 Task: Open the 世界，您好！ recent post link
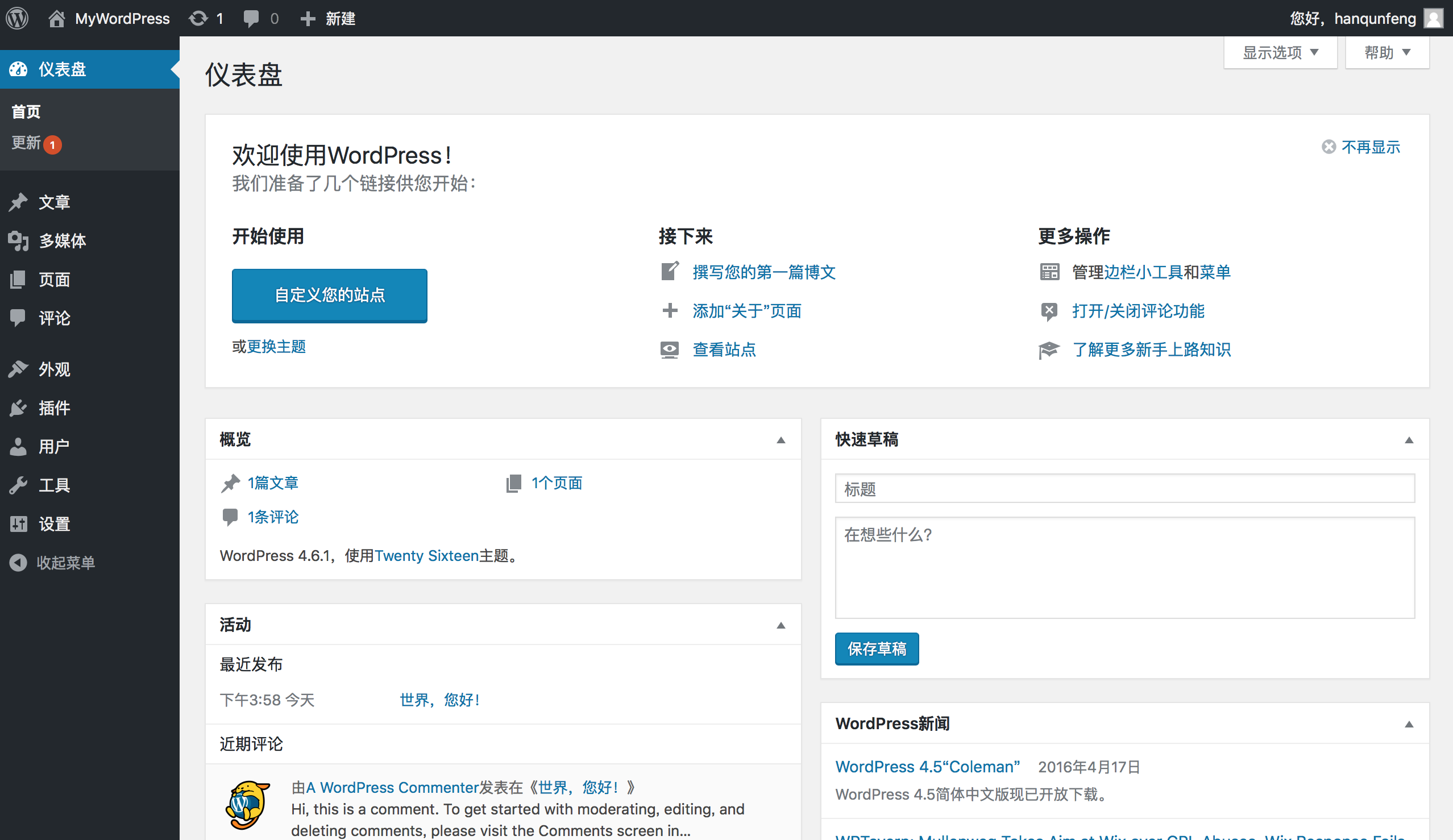click(x=440, y=699)
